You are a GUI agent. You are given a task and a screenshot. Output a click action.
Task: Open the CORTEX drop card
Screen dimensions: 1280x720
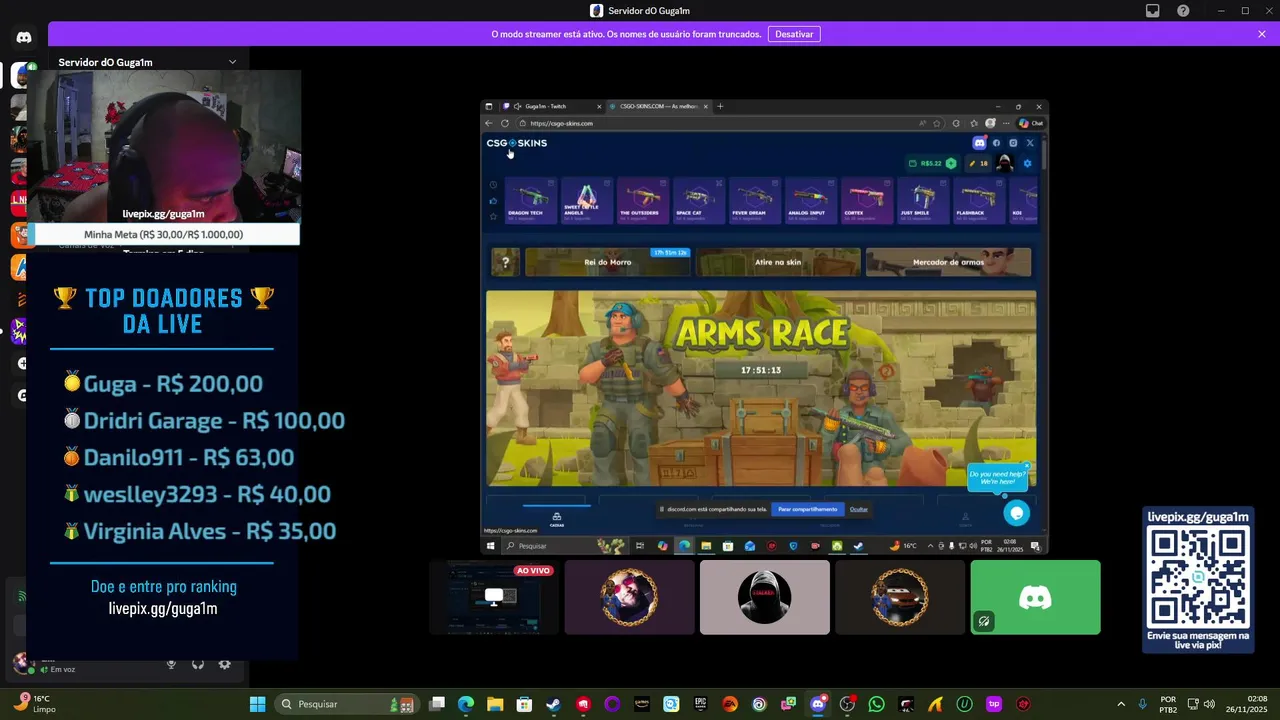866,201
